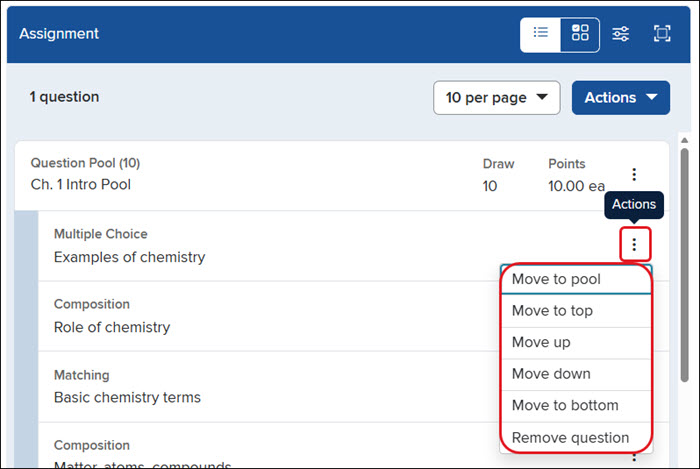This screenshot has height=469, width=700.
Task: Switch to list view icon
Action: (541, 34)
